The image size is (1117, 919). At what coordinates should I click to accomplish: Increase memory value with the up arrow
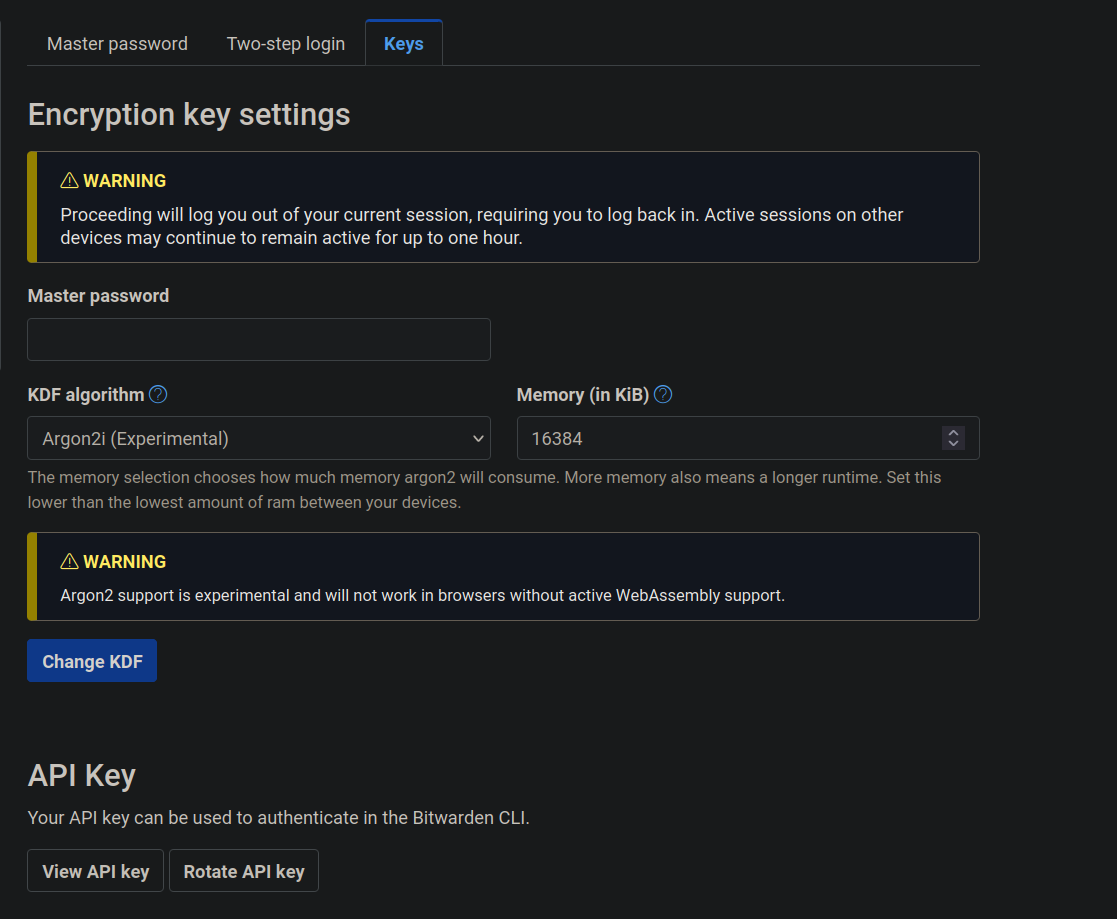click(x=953, y=433)
